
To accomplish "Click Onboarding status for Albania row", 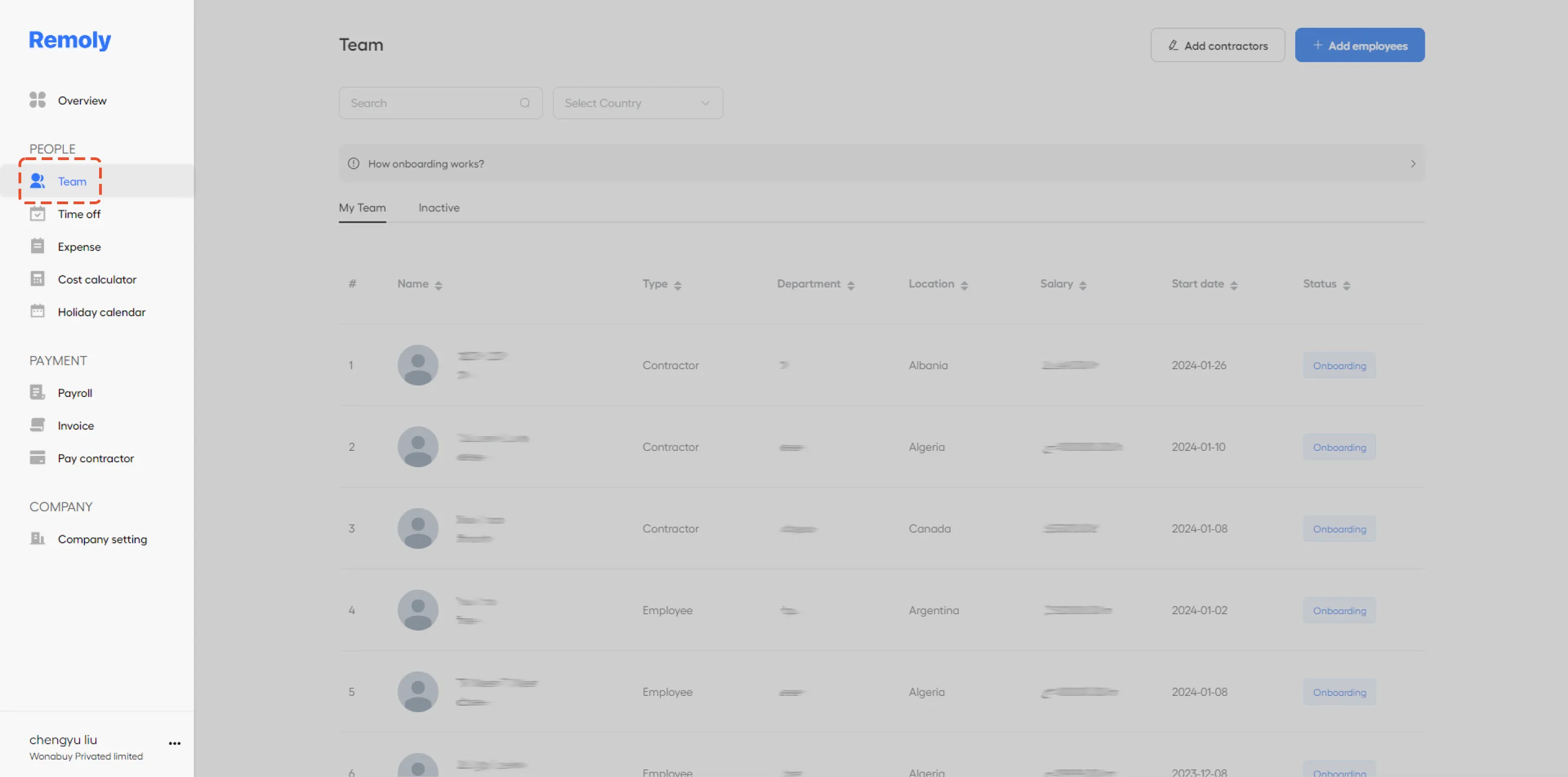I will pyautogui.click(x=1339, y=365).
